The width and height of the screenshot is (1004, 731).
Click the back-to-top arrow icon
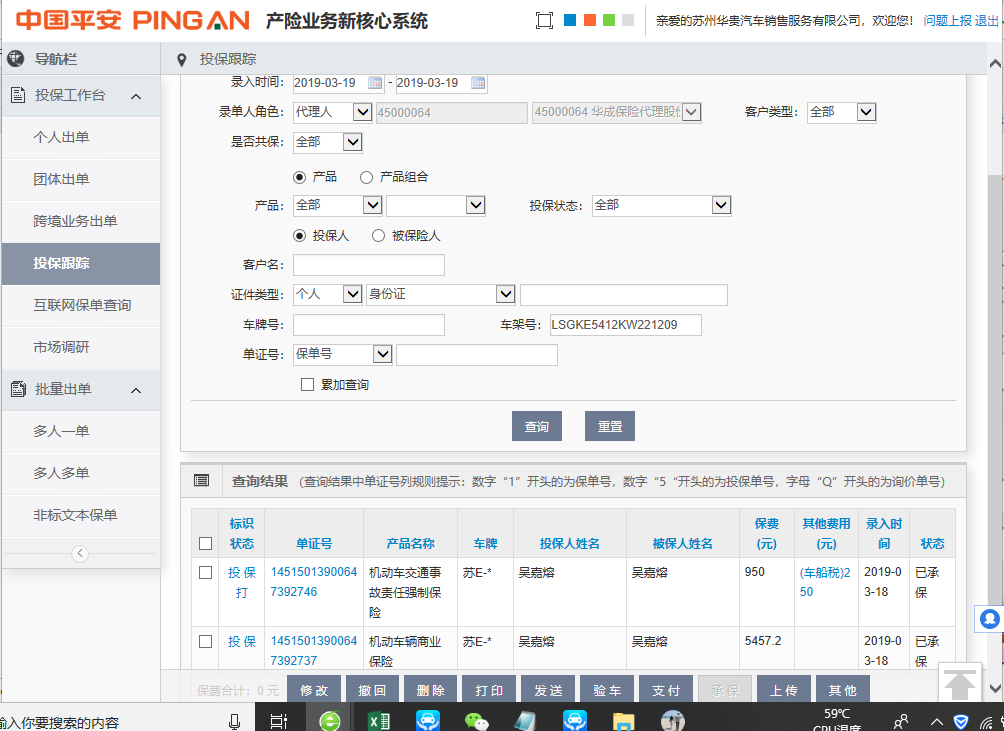[x=960, y=685]
